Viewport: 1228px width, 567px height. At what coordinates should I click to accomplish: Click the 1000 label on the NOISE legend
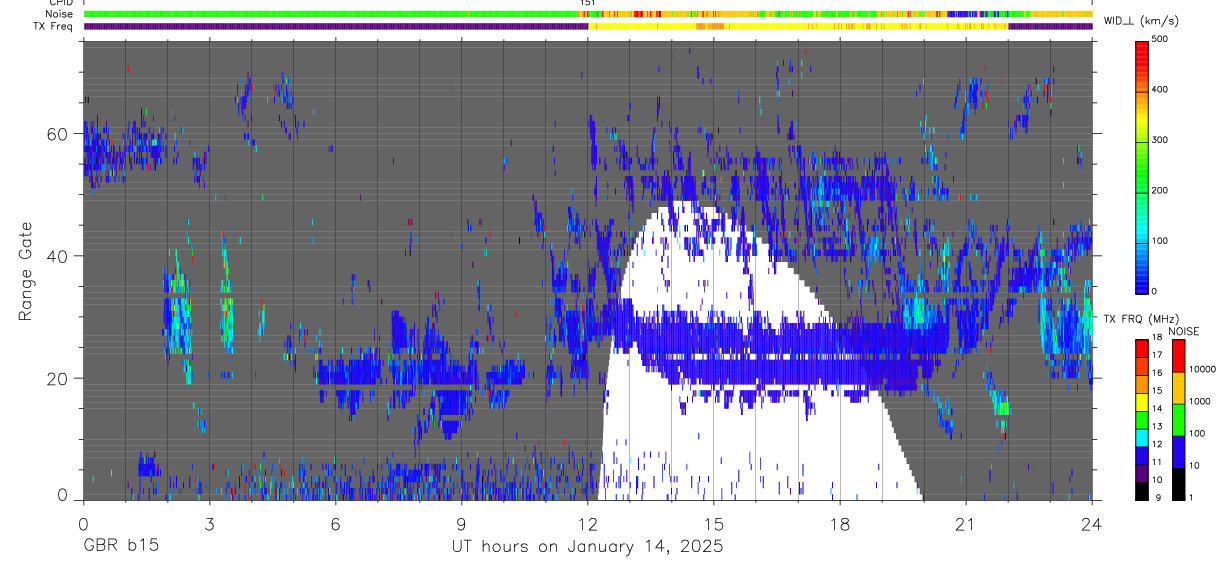(1200, 401)
